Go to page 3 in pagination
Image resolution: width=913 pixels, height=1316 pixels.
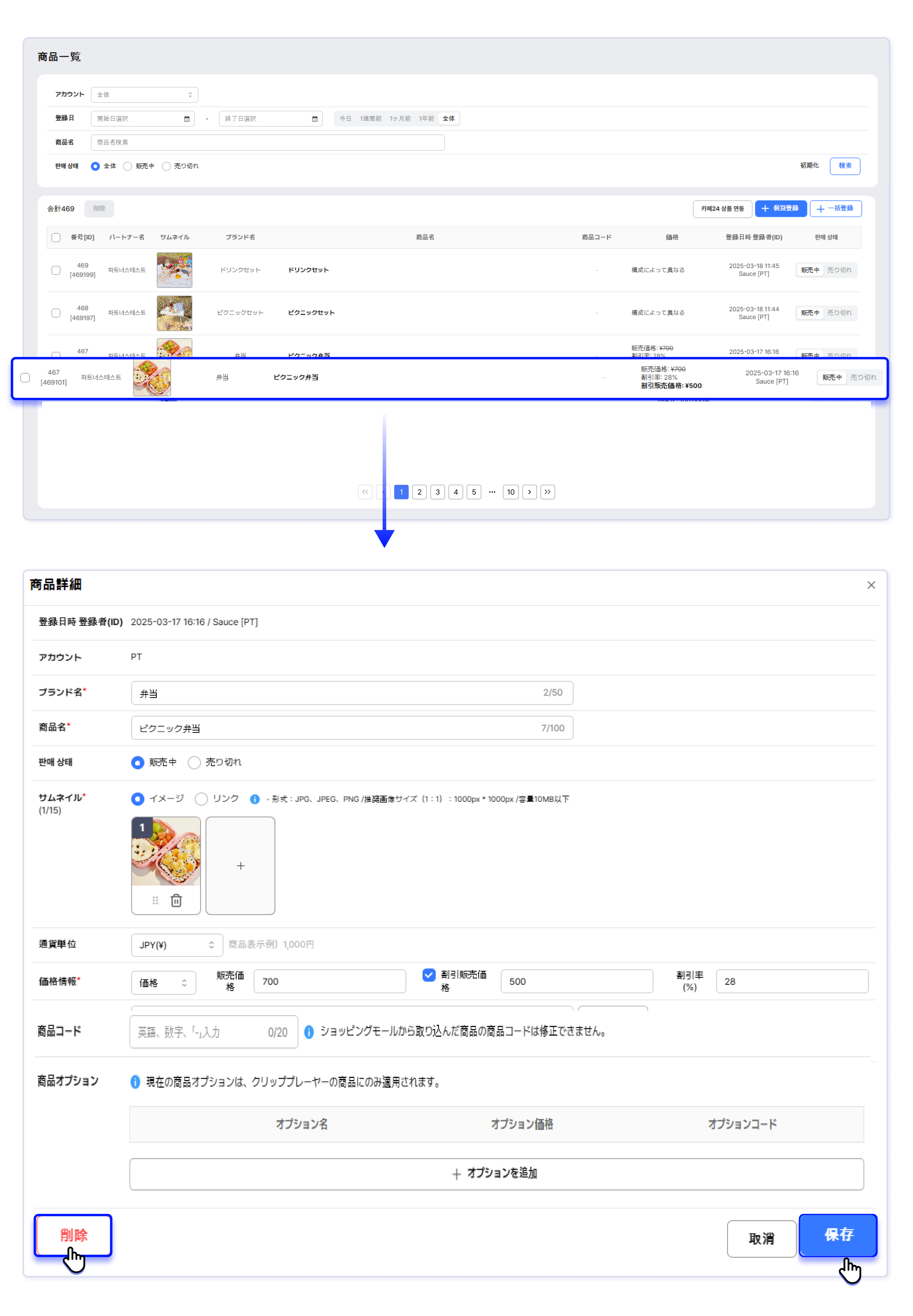point(438,492)
